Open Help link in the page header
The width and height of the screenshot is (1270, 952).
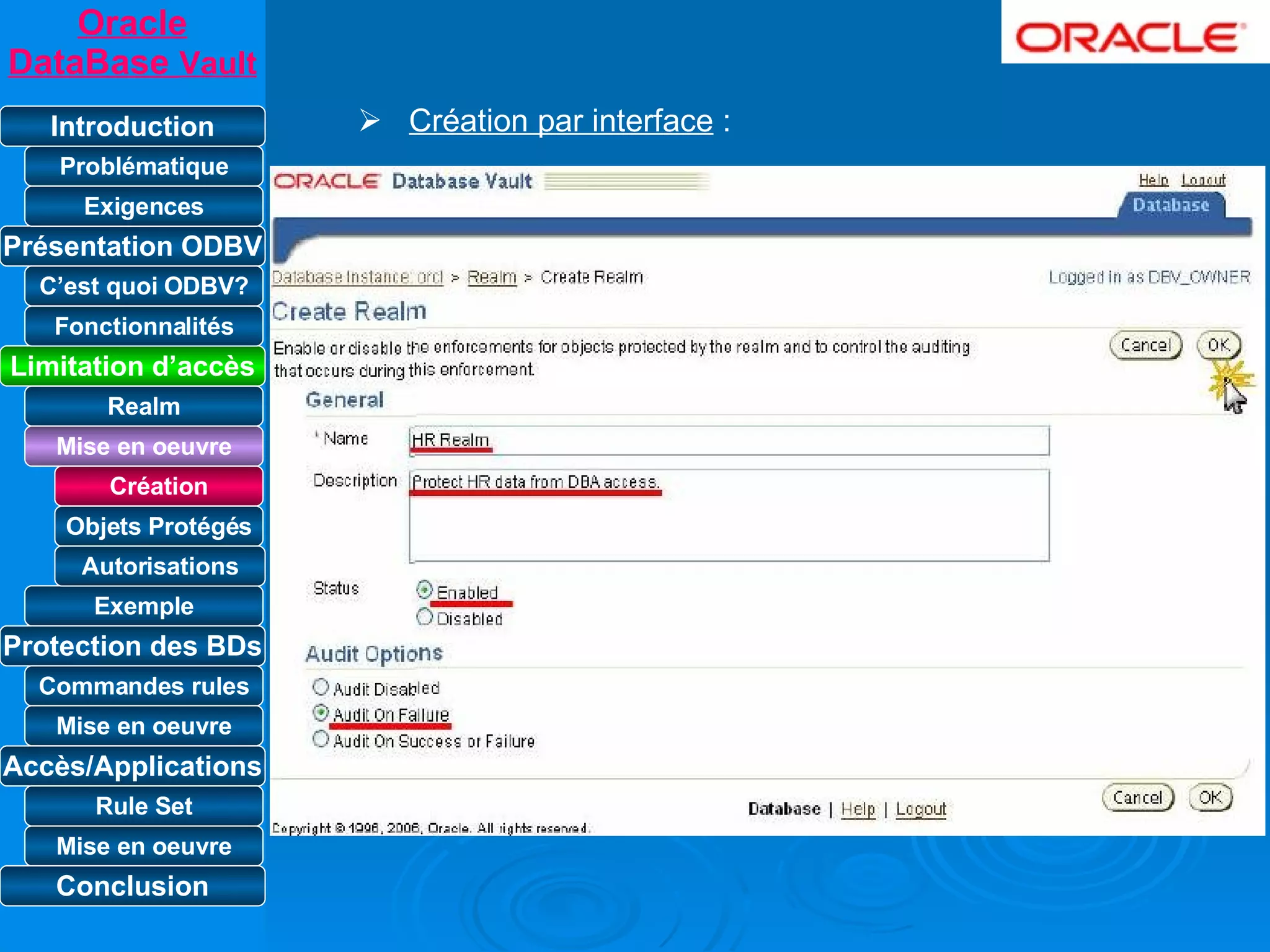(x=1153, y=180)
